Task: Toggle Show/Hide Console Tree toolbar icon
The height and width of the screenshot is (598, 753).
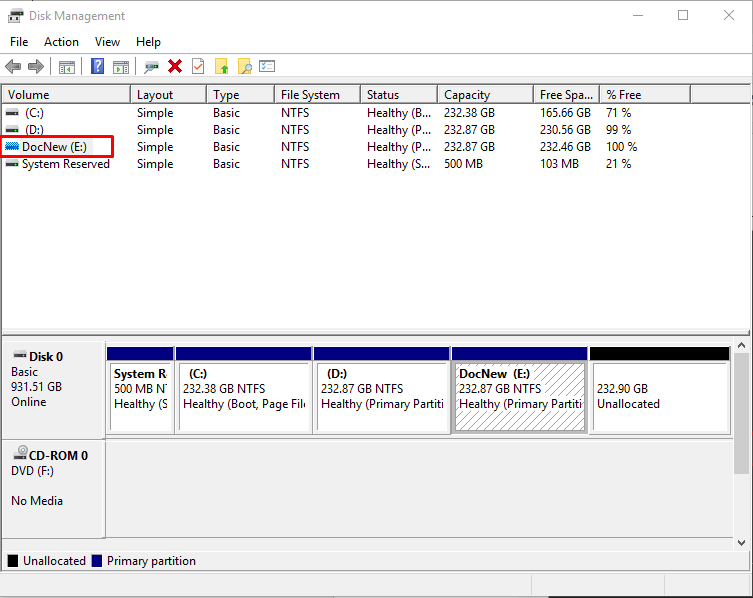Action: (67, 67)
